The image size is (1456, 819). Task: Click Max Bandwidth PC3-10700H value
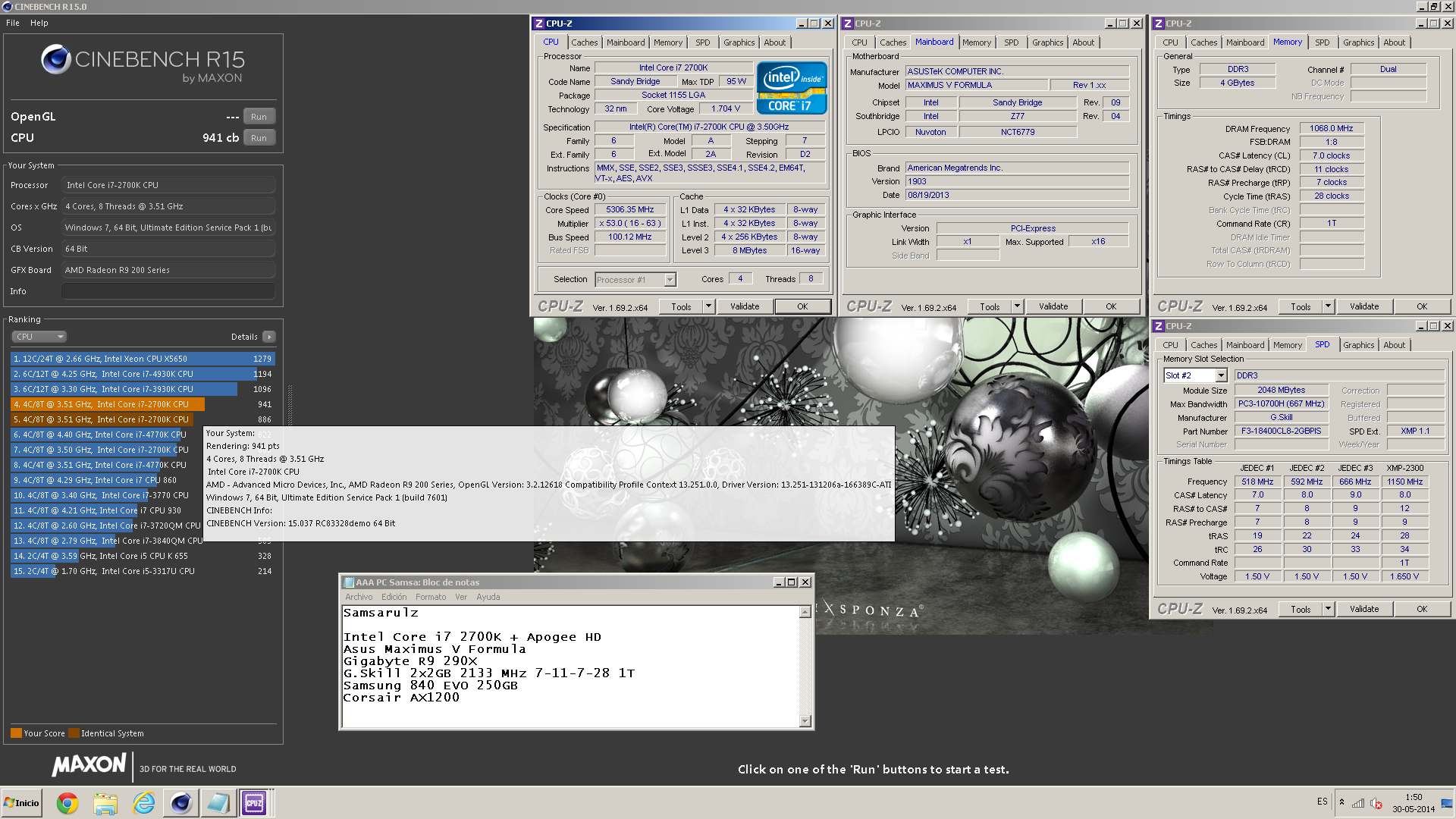[1281, 403]
